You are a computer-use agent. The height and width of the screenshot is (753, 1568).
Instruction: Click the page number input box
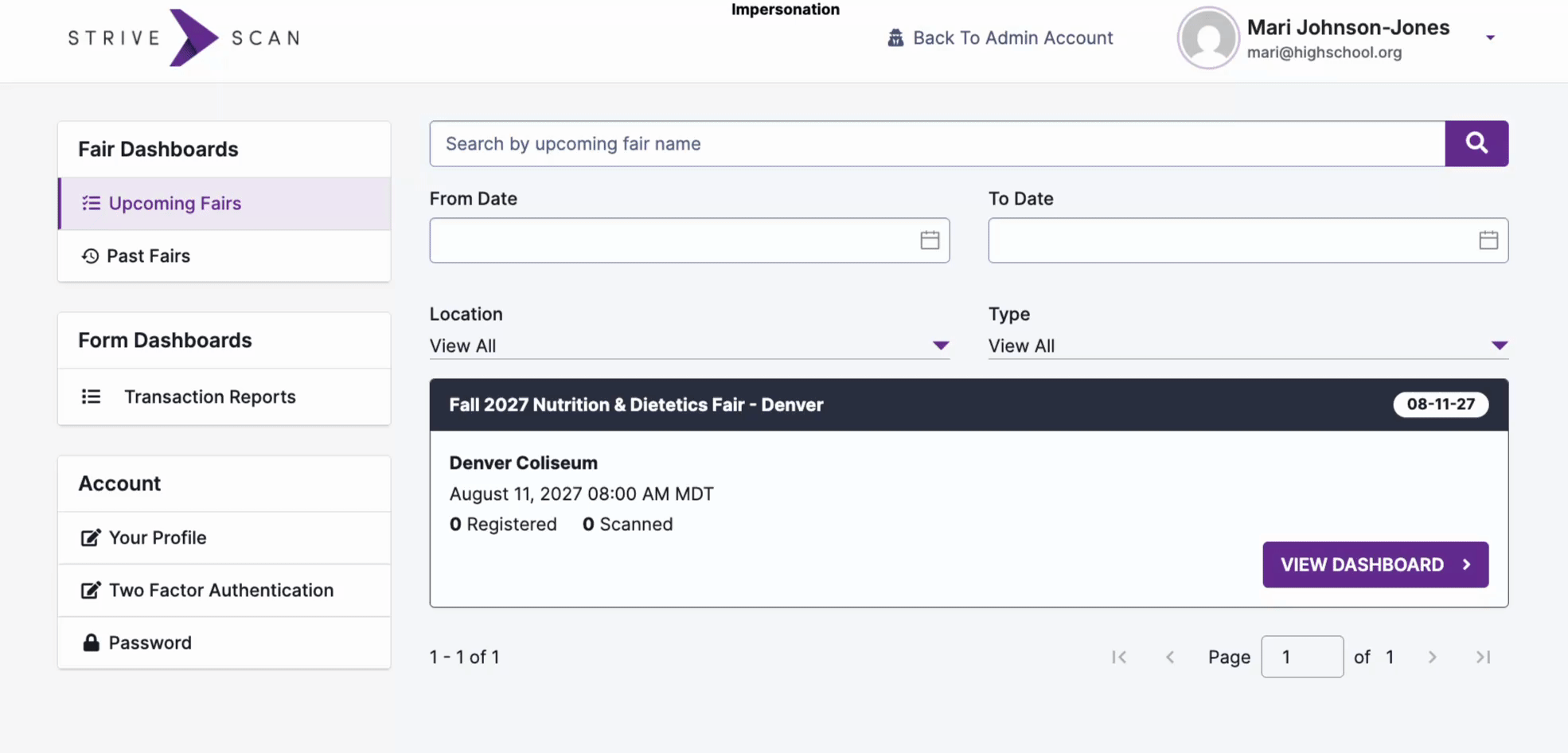pyautogui.click(x=1302, y=657)
